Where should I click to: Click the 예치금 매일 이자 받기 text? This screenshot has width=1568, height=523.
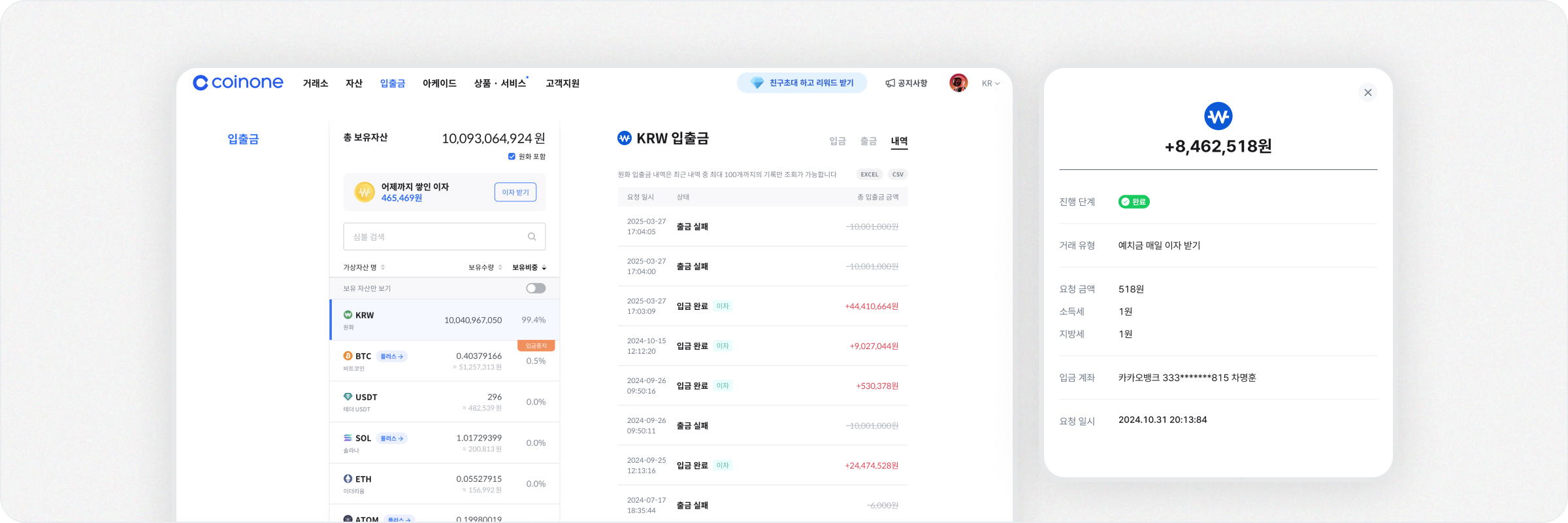tap(1159, 245)
